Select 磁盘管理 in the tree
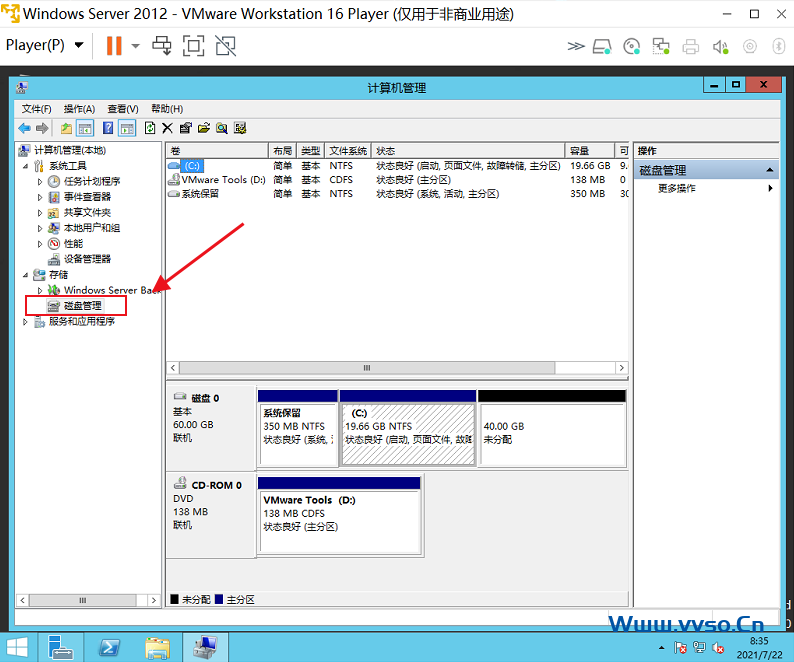Viewport: 794px width, 662px height. (x=83, y=306)
